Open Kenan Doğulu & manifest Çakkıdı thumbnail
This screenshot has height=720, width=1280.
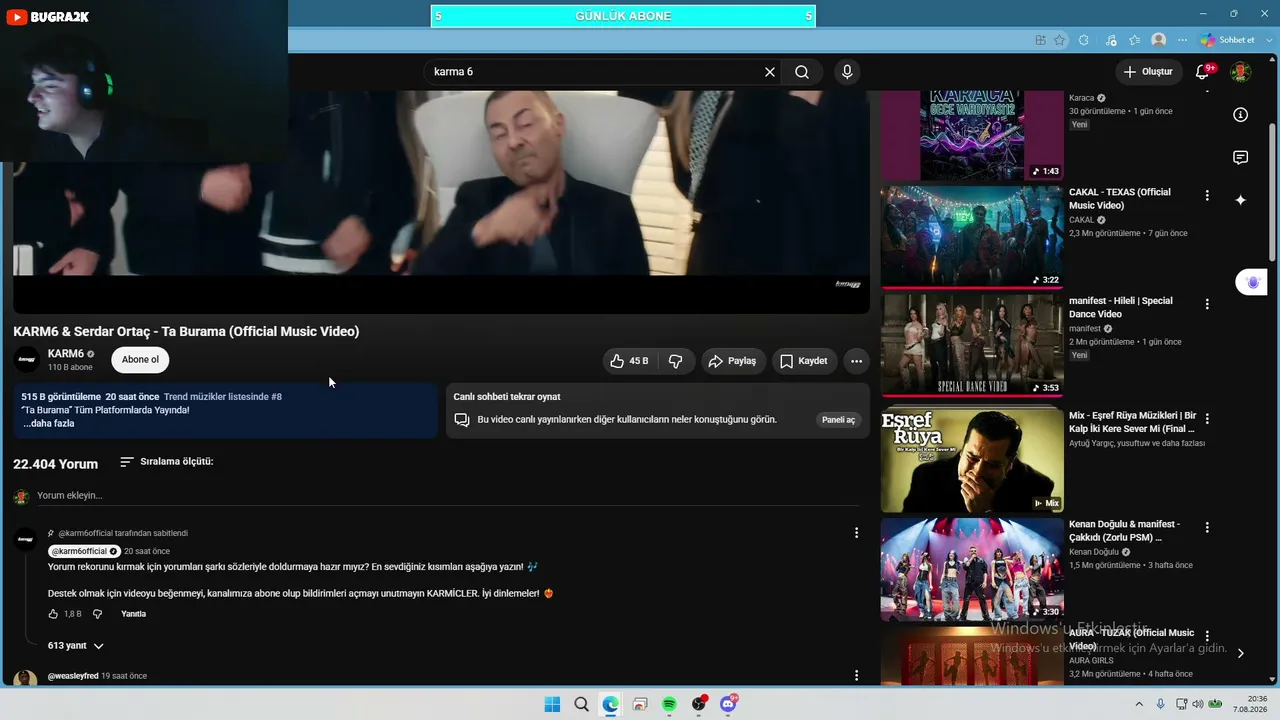click(x=972, y=569)
